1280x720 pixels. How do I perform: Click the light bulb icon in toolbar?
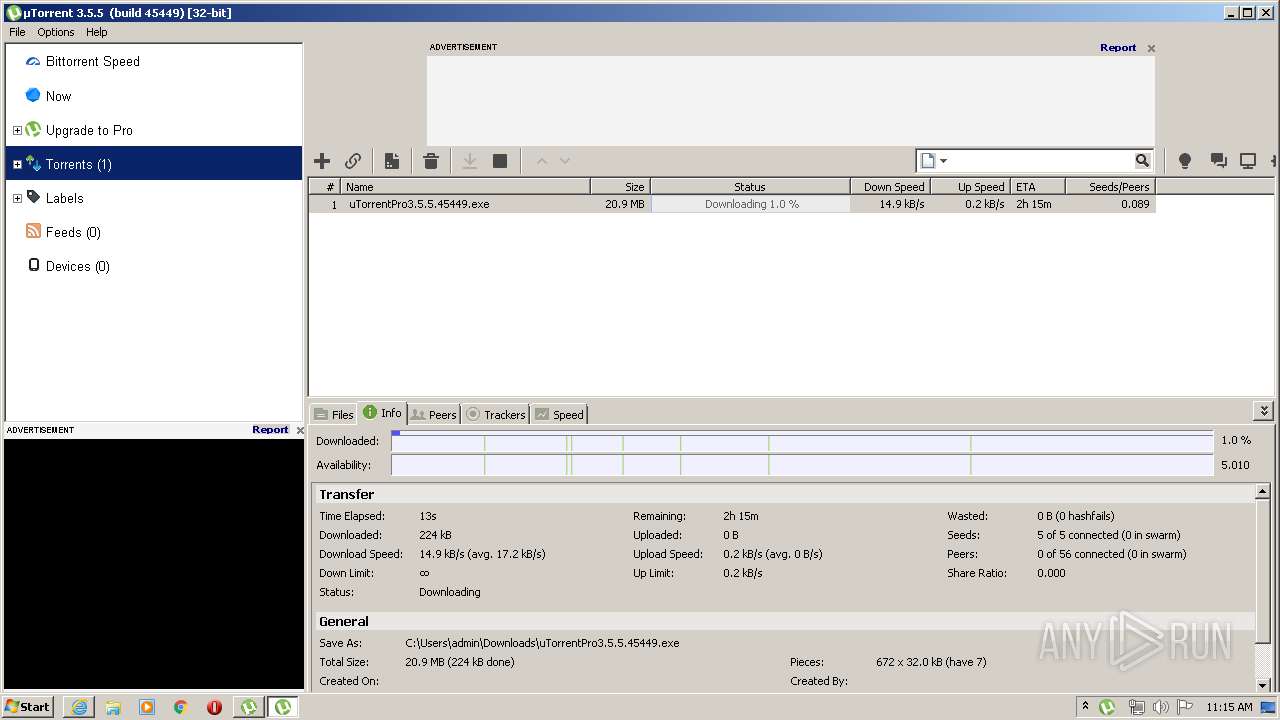click(x=1185, y=161)
